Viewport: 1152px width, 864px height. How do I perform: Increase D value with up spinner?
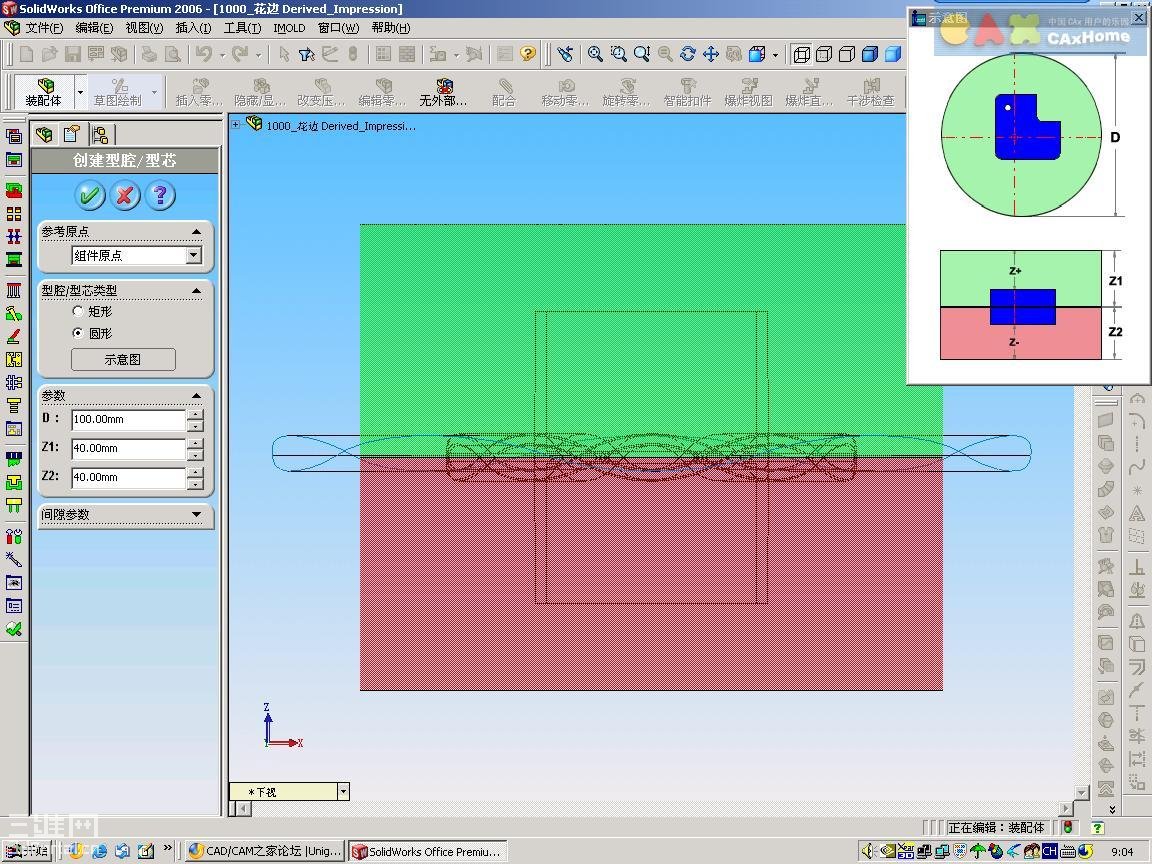[x=195, y=415]
